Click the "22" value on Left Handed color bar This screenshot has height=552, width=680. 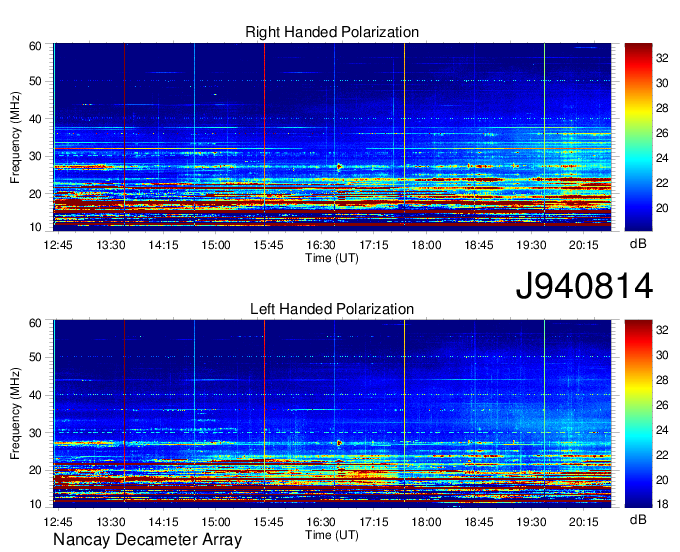click(662, 455)
